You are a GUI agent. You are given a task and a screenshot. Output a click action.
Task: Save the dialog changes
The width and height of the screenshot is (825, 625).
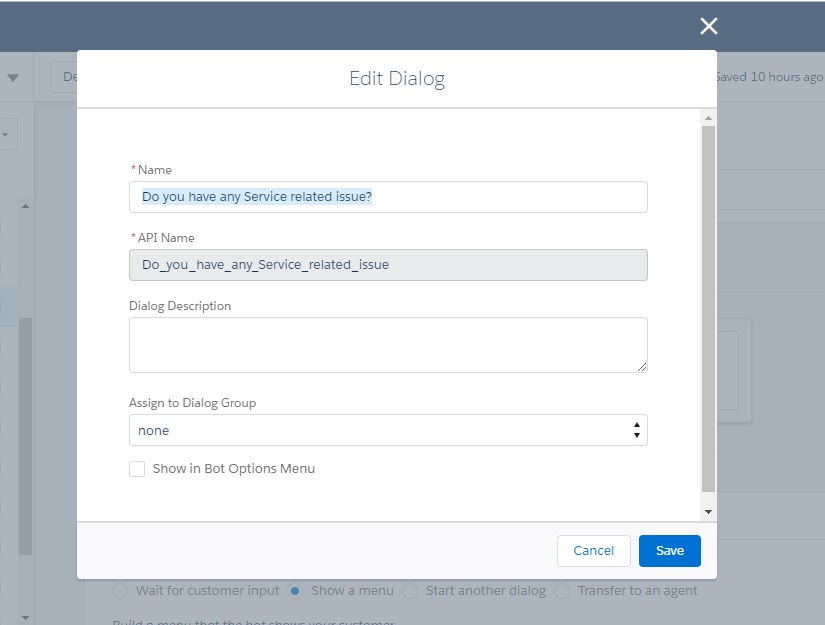tap(670, 550)
